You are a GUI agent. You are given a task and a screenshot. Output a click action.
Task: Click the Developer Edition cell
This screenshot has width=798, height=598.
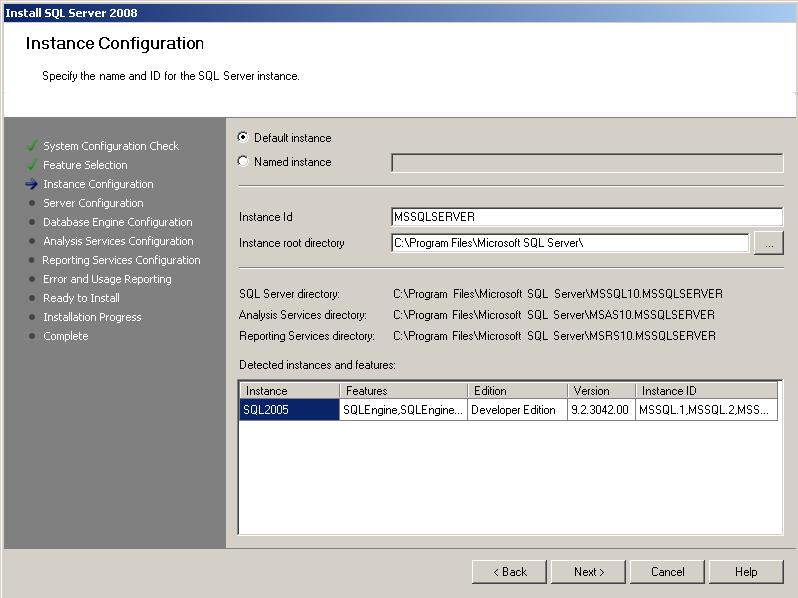[517, 410]
